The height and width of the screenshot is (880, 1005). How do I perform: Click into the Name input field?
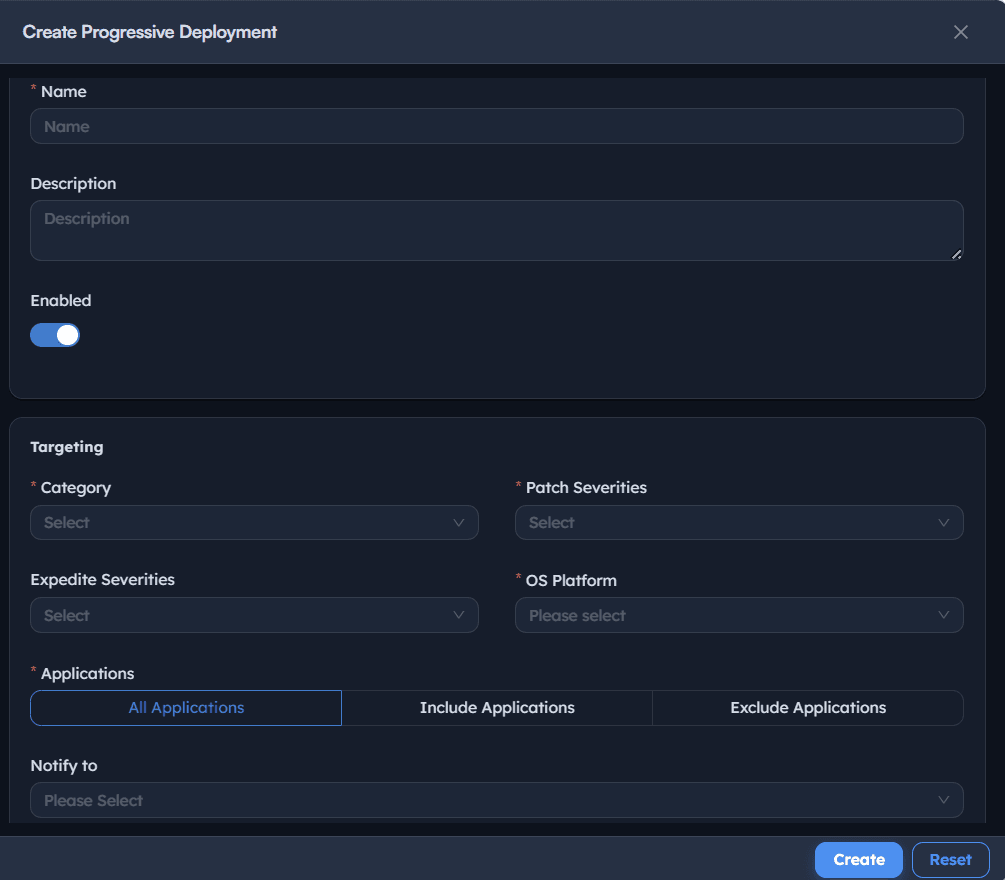point(497,126)
